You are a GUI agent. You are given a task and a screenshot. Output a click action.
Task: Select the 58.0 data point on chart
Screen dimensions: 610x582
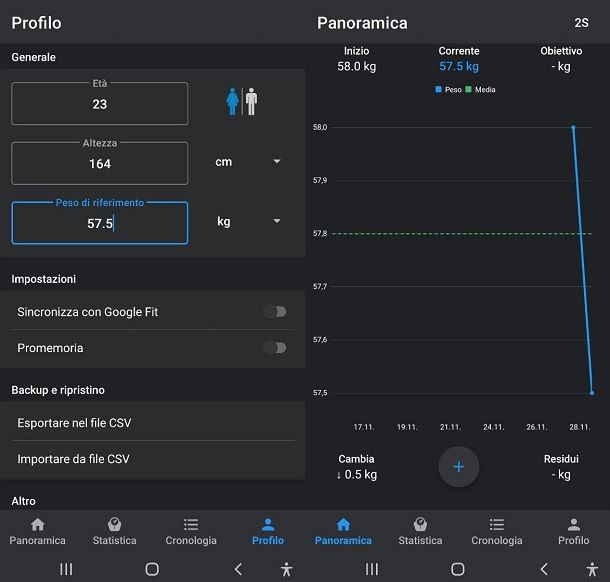coord(573,127)
